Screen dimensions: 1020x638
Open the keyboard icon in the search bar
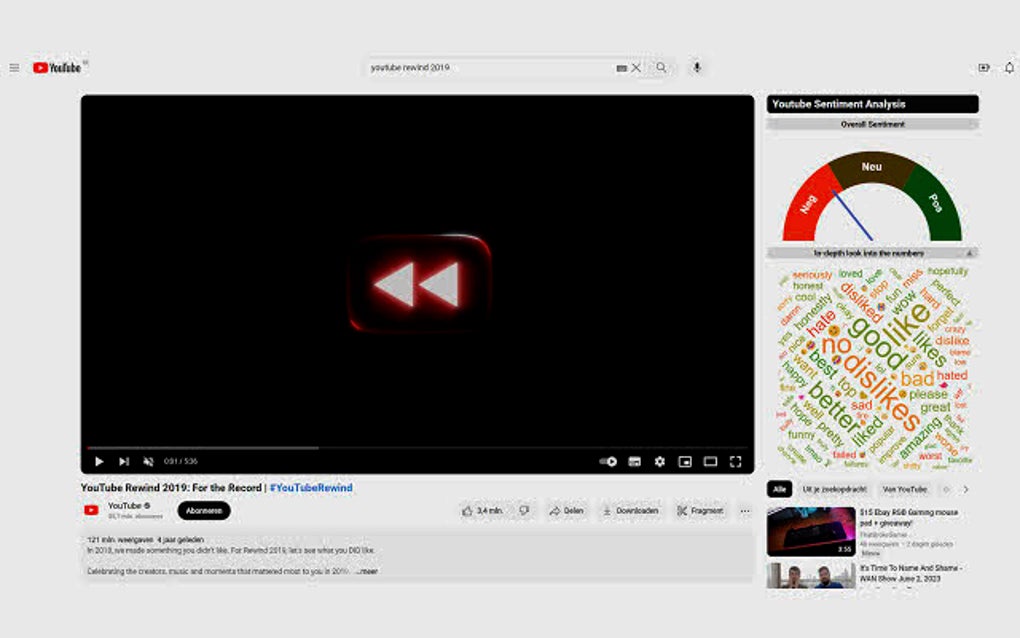tap(620, 67)
